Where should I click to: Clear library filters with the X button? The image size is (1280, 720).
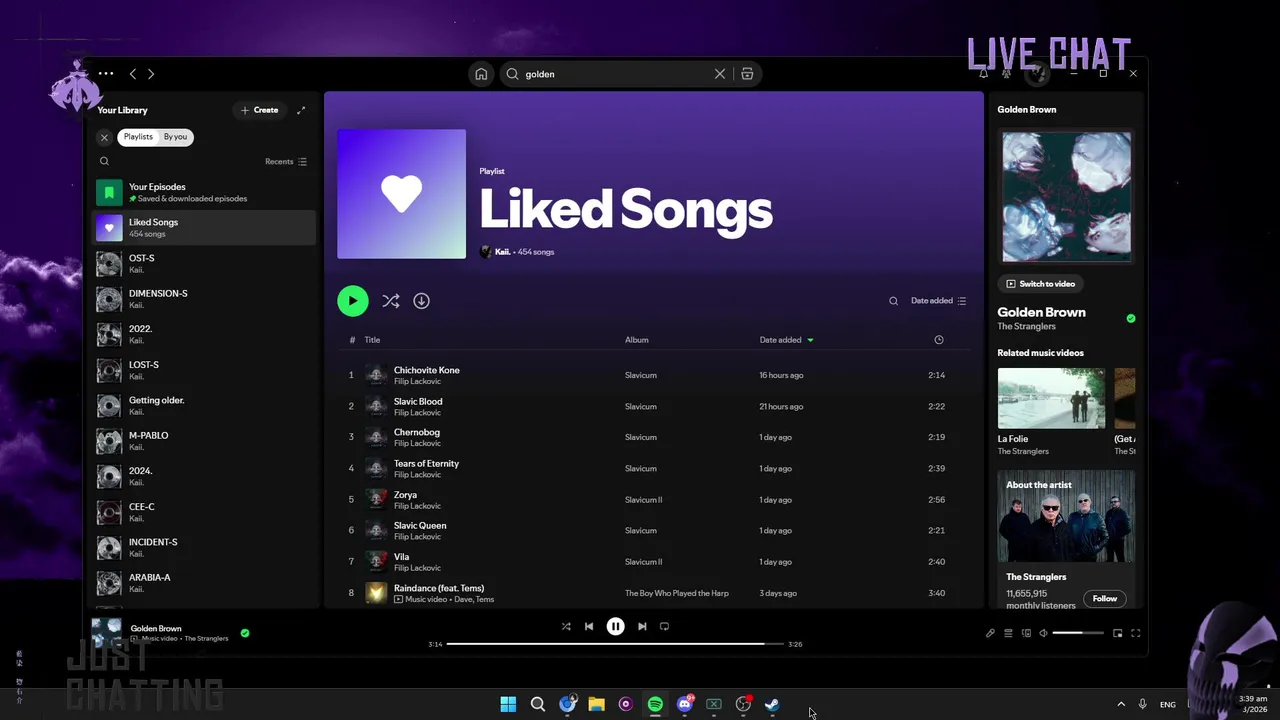point(104,137)
